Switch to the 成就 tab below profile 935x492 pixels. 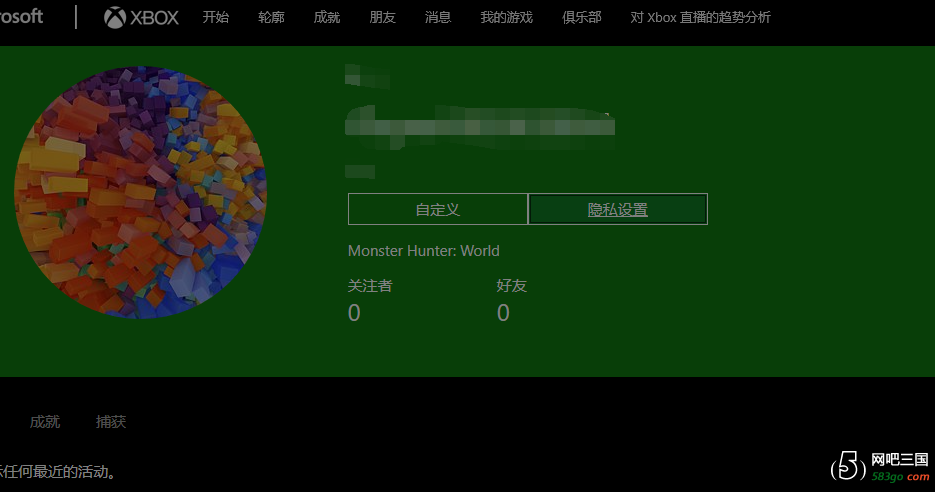point(45,422)
